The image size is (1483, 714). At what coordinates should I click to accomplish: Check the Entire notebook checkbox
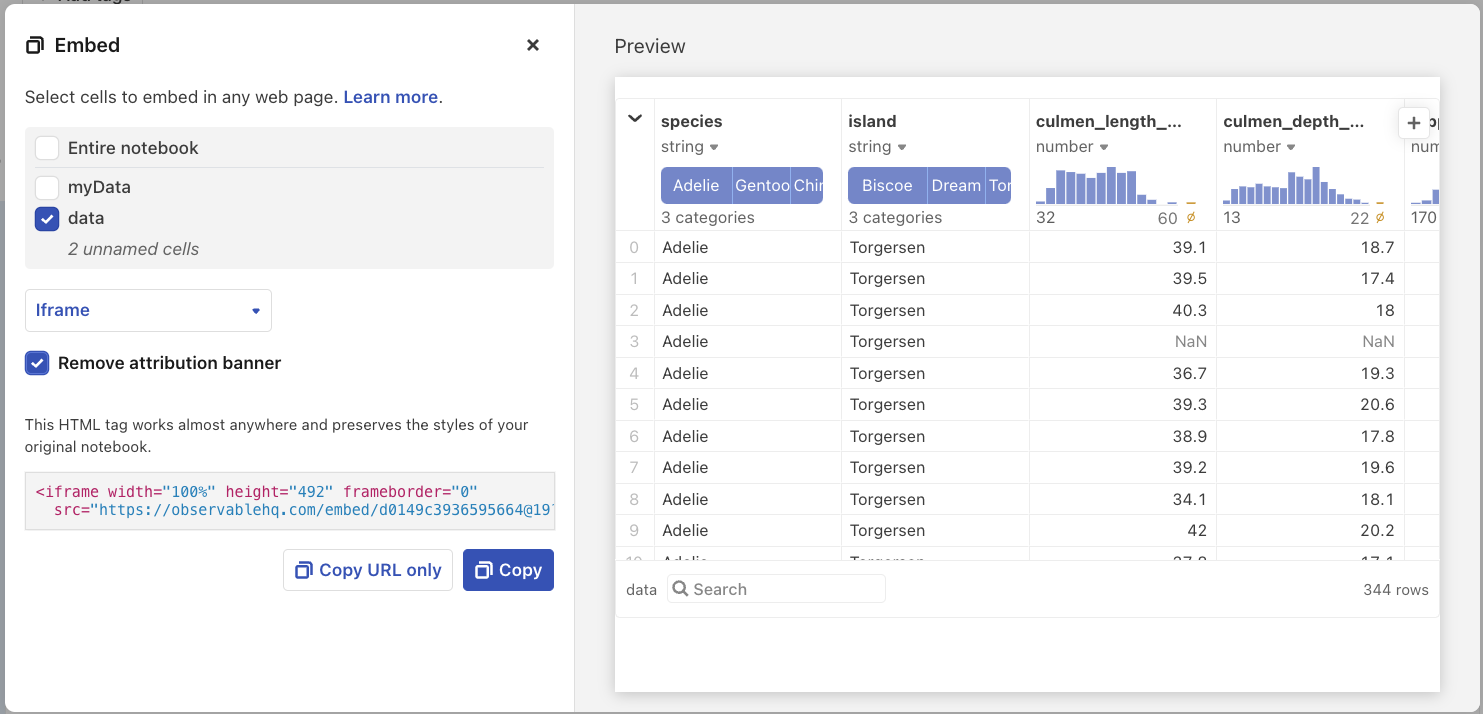tap(46, 146)
